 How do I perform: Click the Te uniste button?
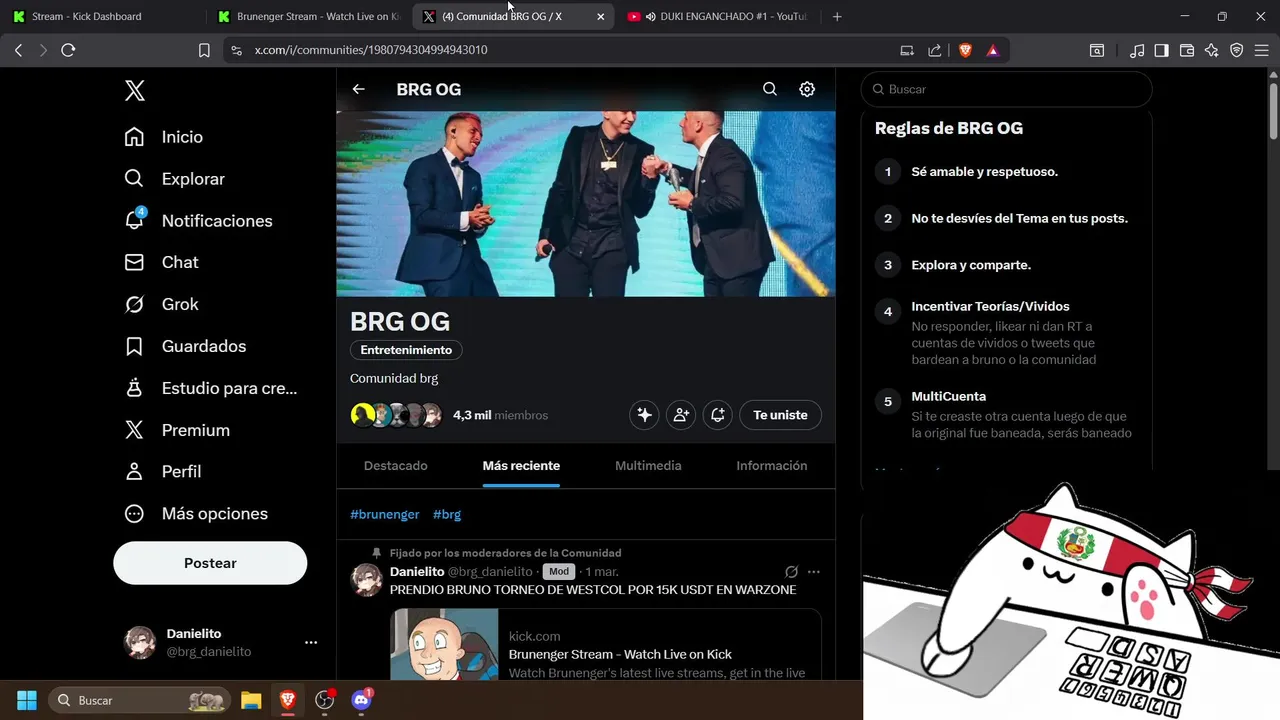(x=780, y=415)
